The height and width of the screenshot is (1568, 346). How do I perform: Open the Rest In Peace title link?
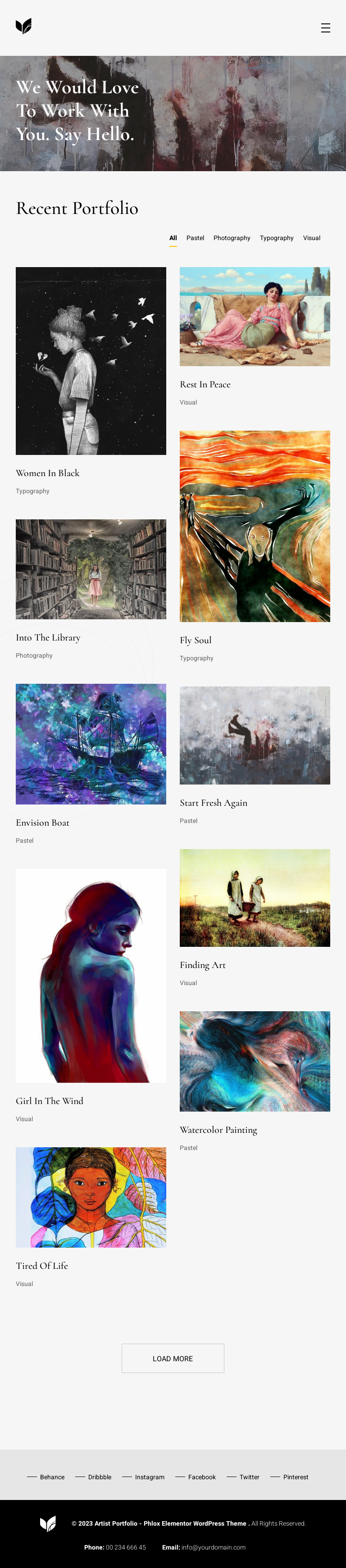pyautogui.click(x=205, y=385)
